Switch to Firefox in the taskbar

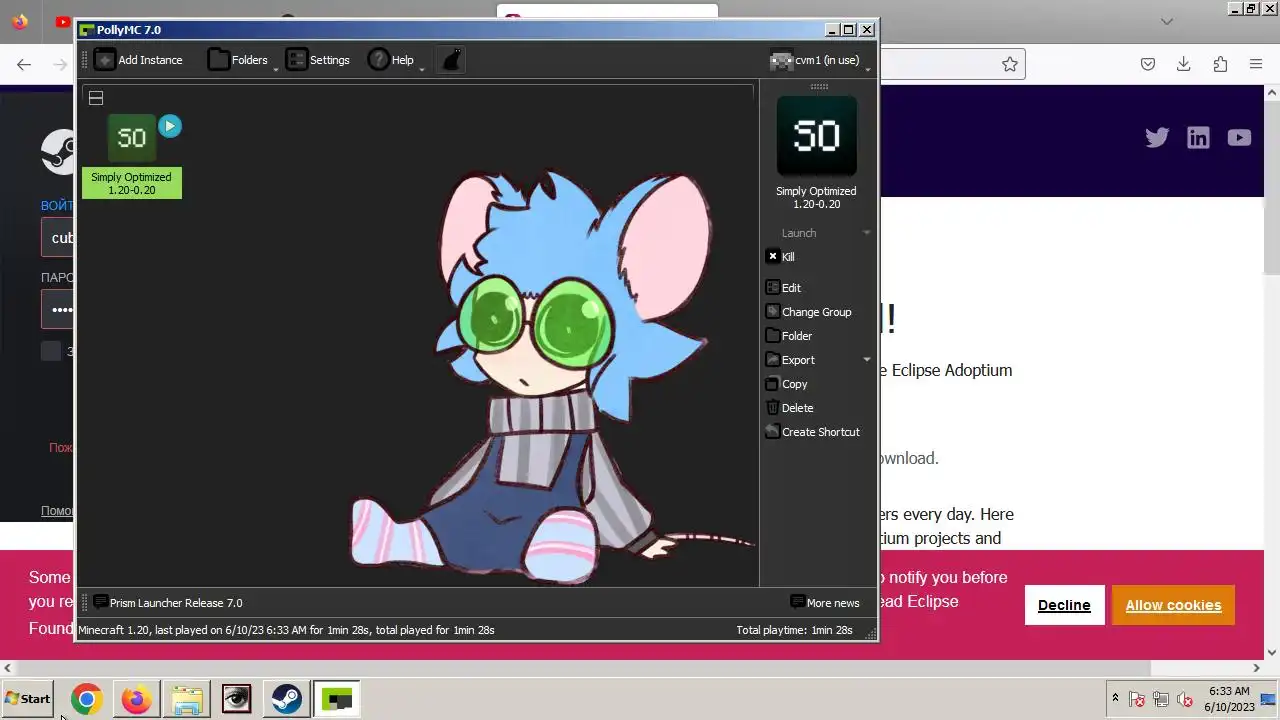136,699
